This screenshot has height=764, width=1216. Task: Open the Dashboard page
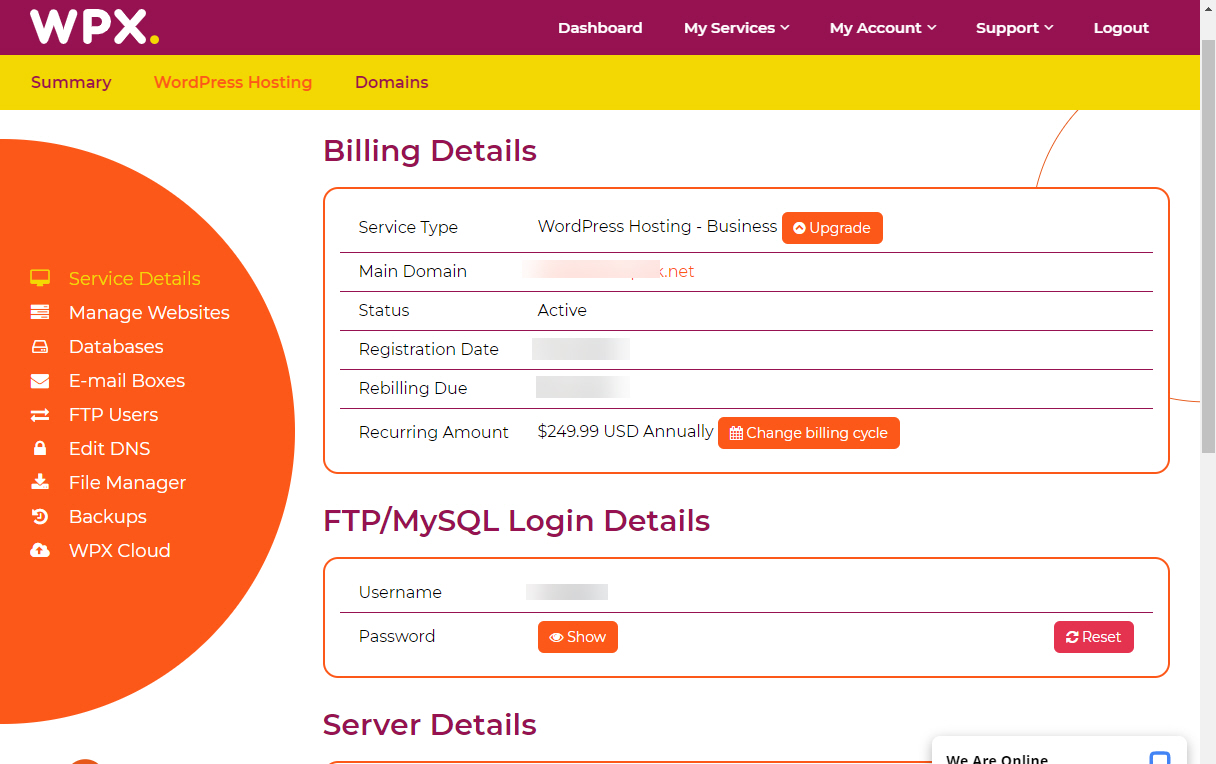pyautogui.click(x=600, y=28)
